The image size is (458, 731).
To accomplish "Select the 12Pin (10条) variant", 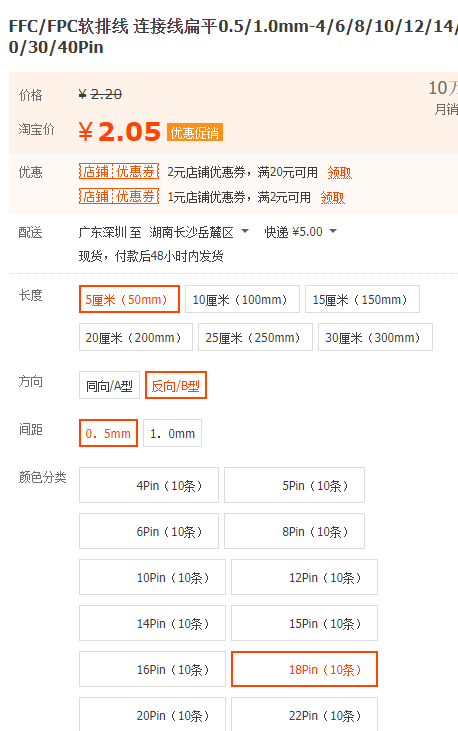I will click(304, 577).
